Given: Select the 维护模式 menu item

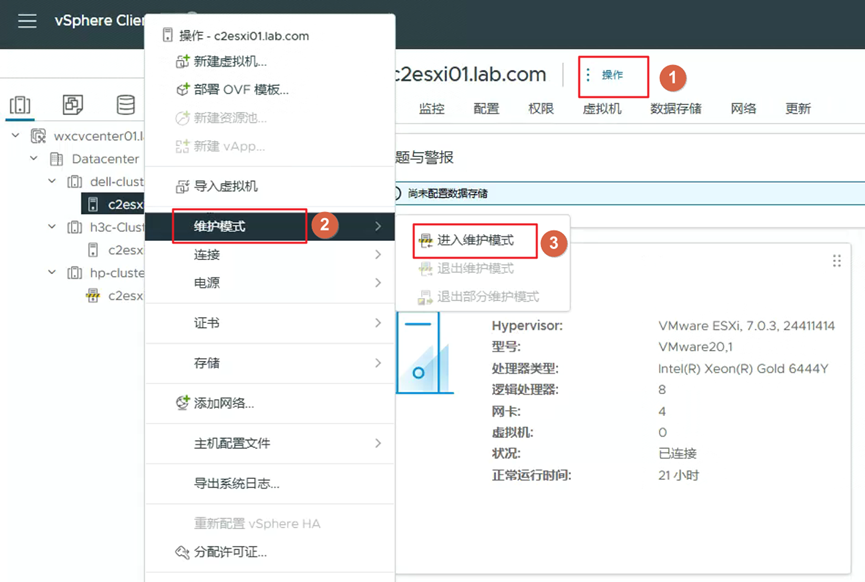Looking at the screenshot, I should (270, 226).
